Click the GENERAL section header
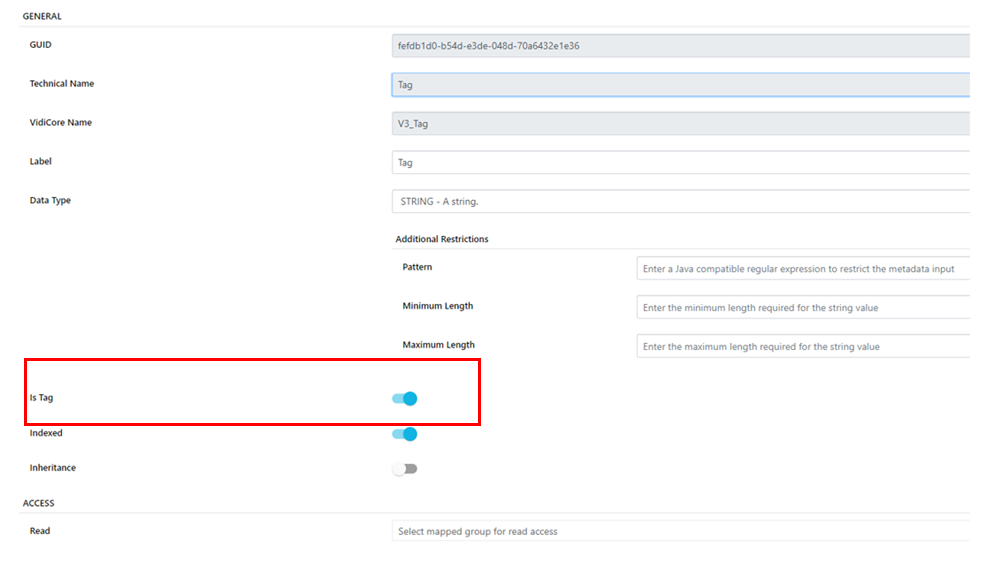The width and height of the screenshot is (1000, 570). tap(42, 17)
